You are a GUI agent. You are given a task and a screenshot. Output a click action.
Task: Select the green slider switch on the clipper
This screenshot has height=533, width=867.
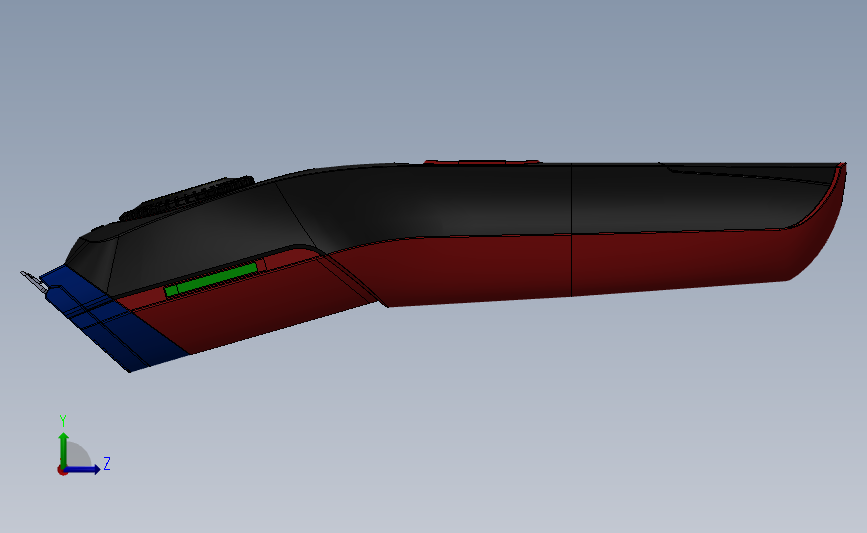click(211, 279)
